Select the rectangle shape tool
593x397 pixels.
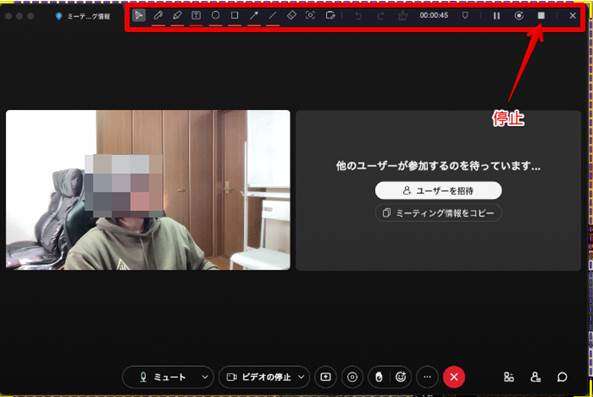(x=234, y=16)
